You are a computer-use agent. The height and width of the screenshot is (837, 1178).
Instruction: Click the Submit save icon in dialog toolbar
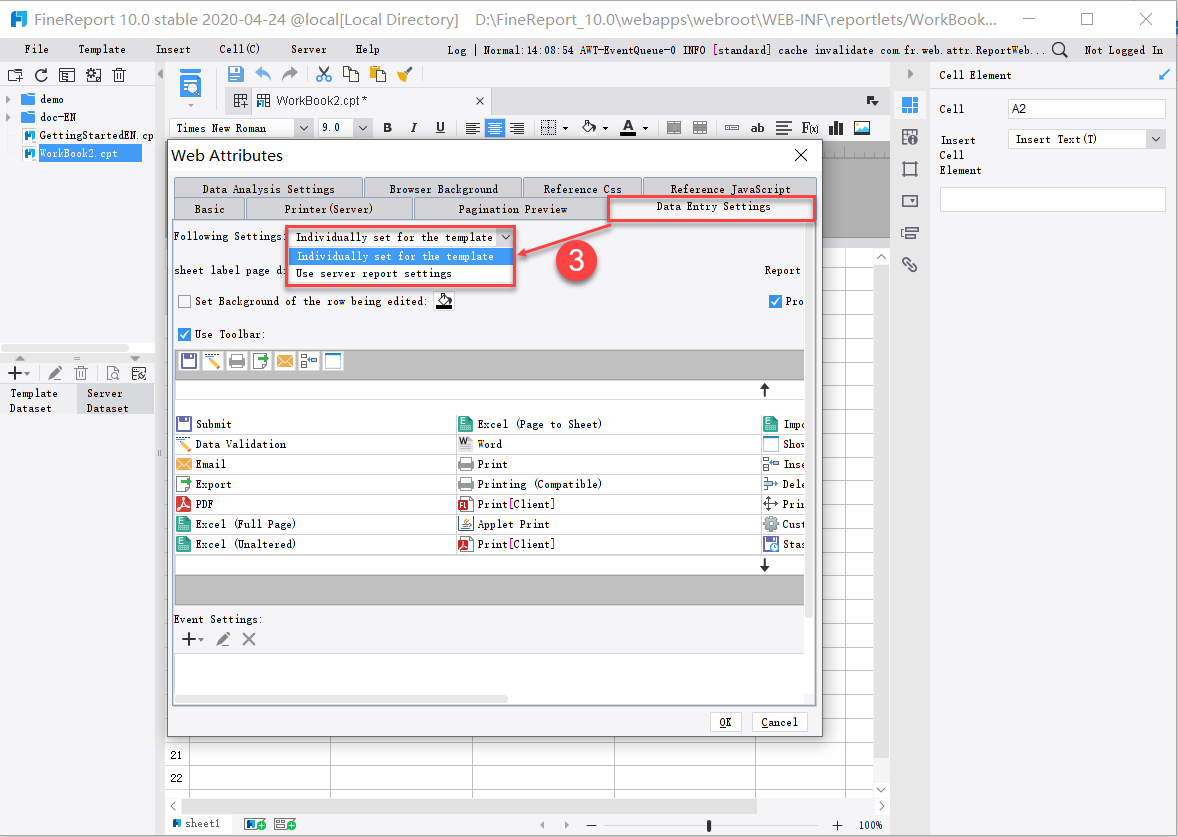(189, 361)
